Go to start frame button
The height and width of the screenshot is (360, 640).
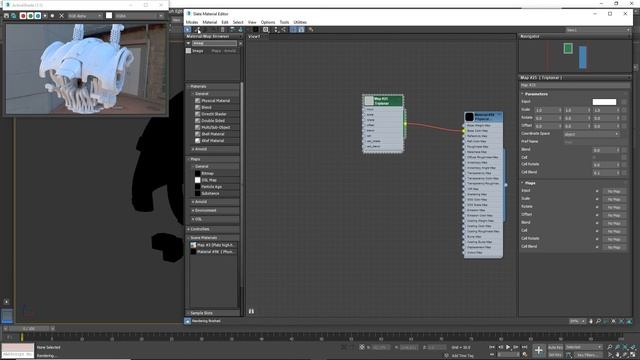[x=492, y=347]
